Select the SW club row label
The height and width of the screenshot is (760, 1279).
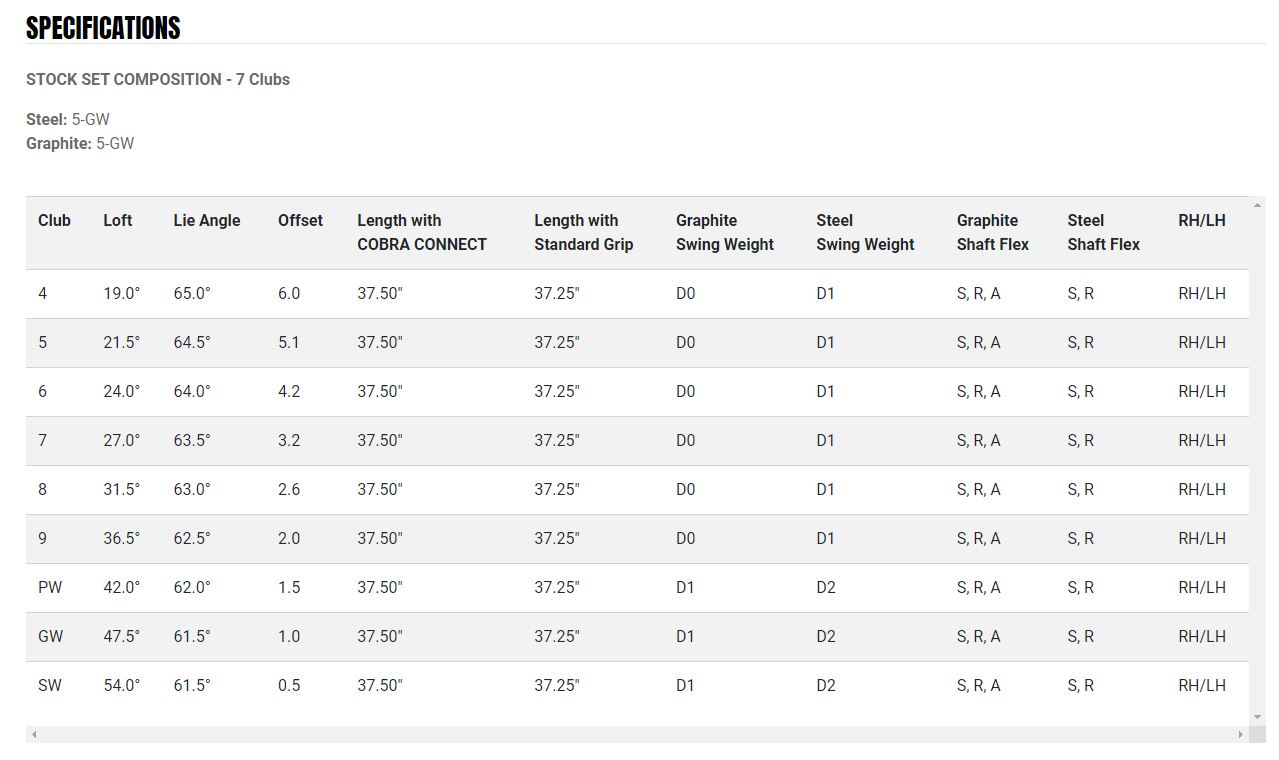coord(50,686)
